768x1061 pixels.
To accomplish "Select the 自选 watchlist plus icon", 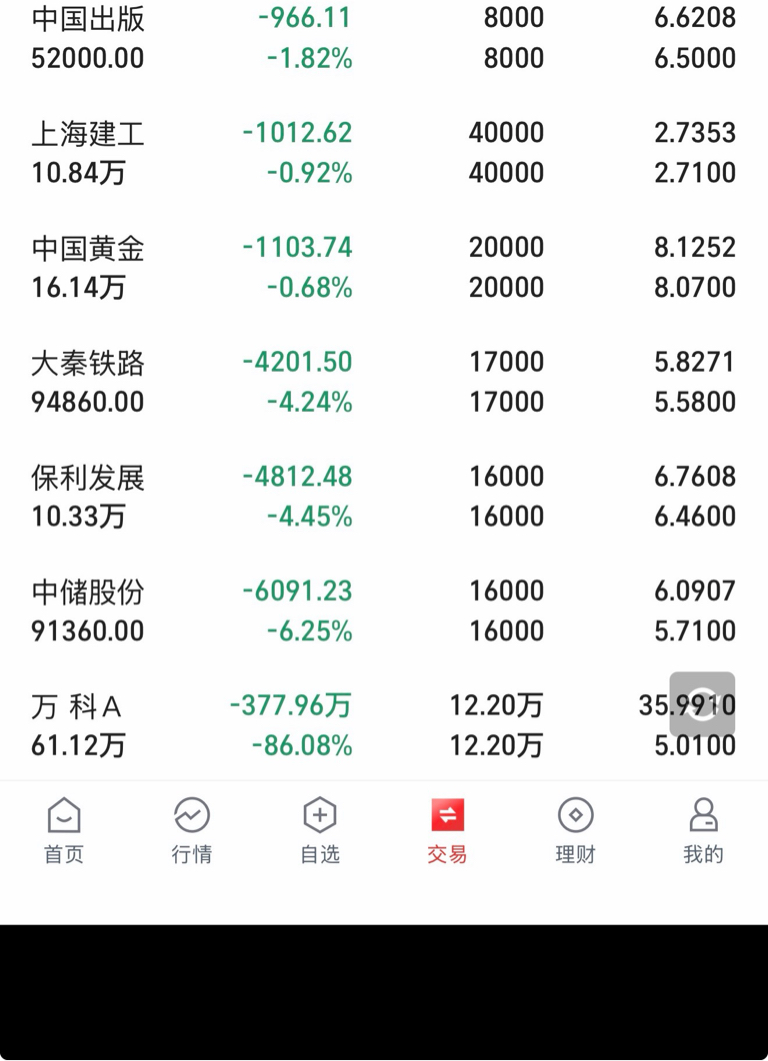I will coord(320,816).
